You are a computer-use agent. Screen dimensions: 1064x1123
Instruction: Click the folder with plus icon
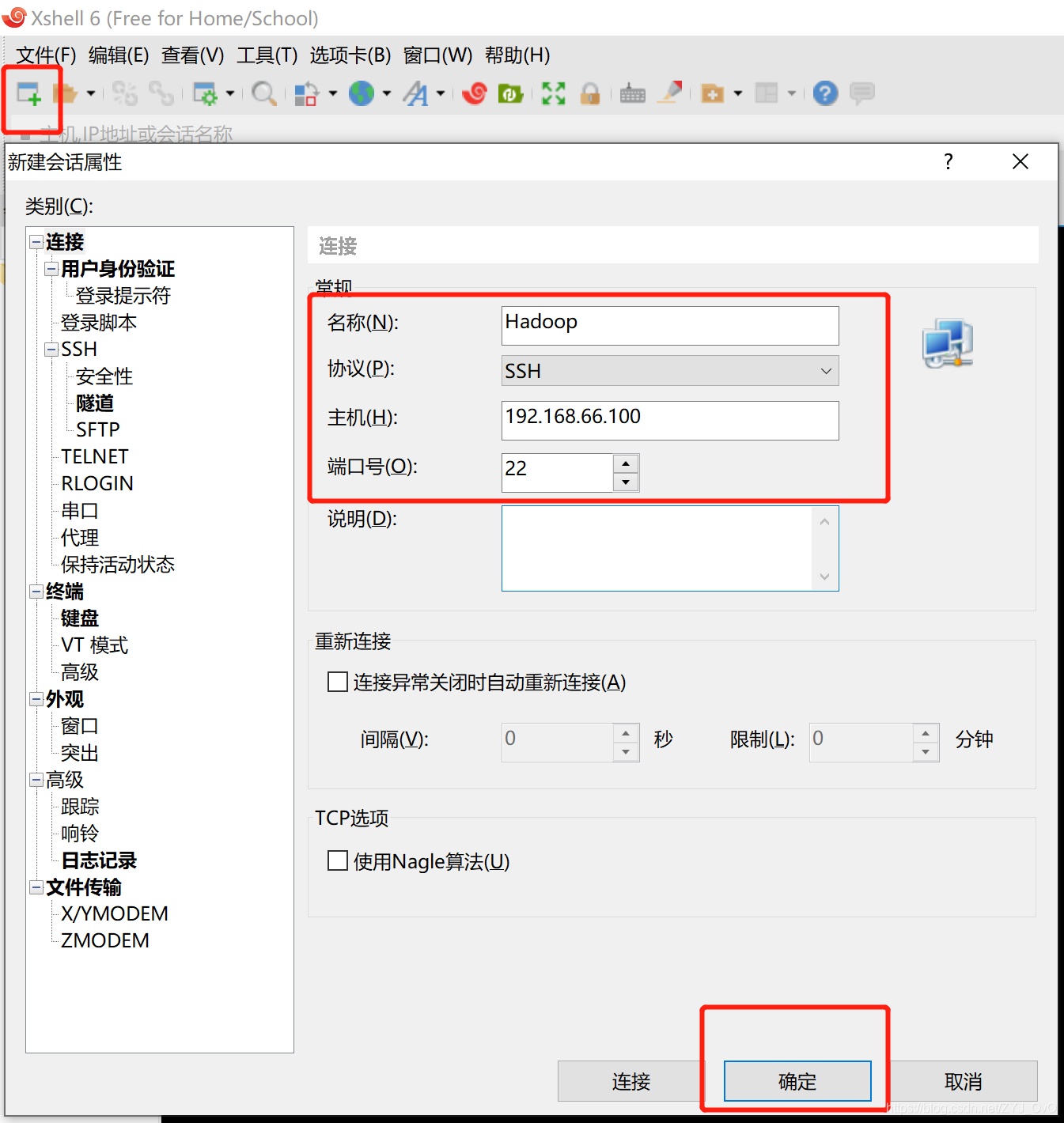coord(713,93)
